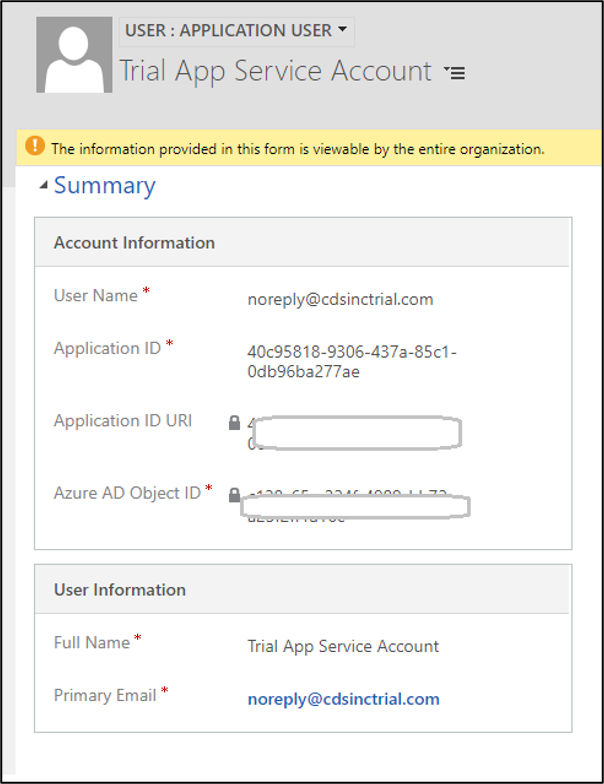
Task: Click the Trial App Service Account title
Action: 276,72
